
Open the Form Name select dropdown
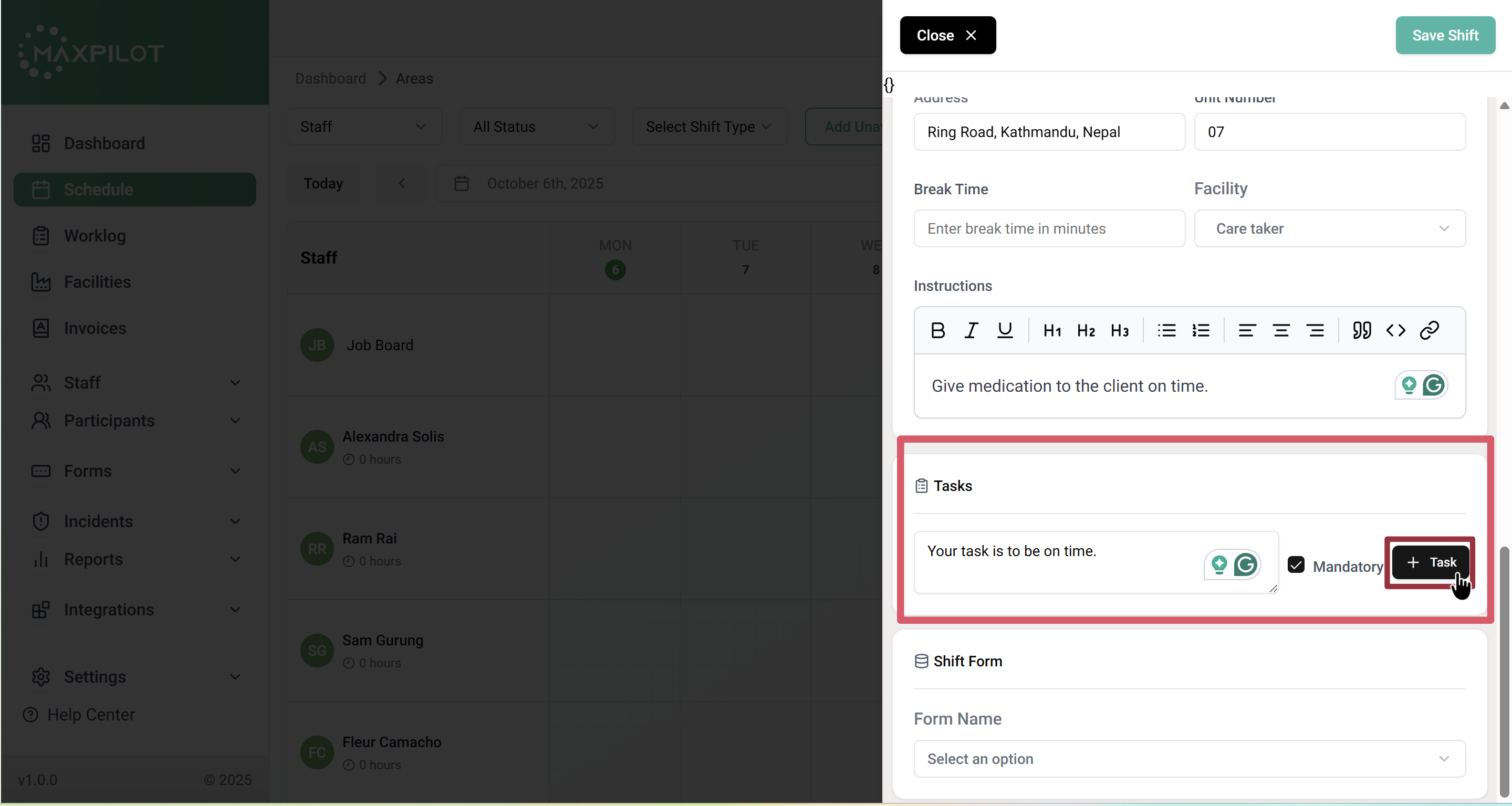point(1189,758)
